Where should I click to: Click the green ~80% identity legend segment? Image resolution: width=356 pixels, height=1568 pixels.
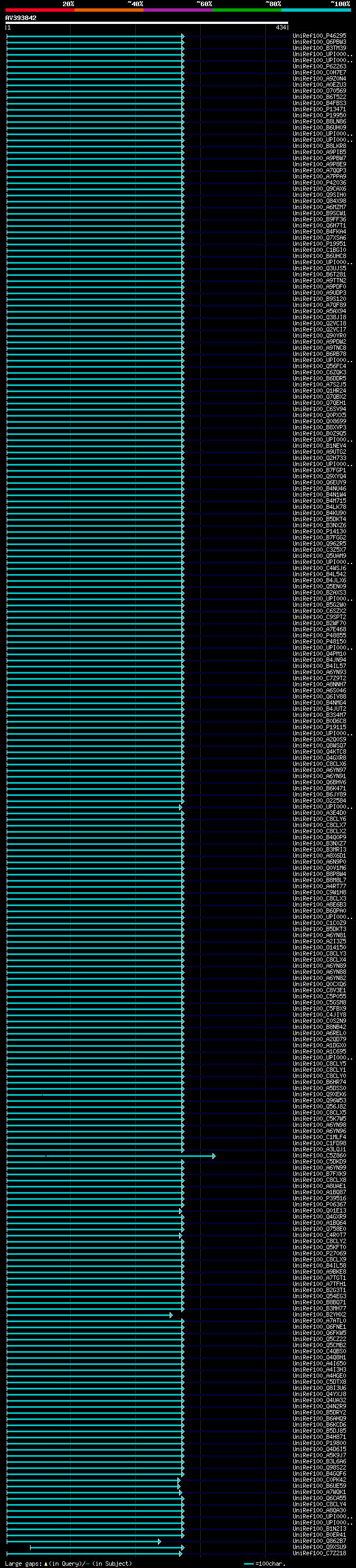point(247,11)
